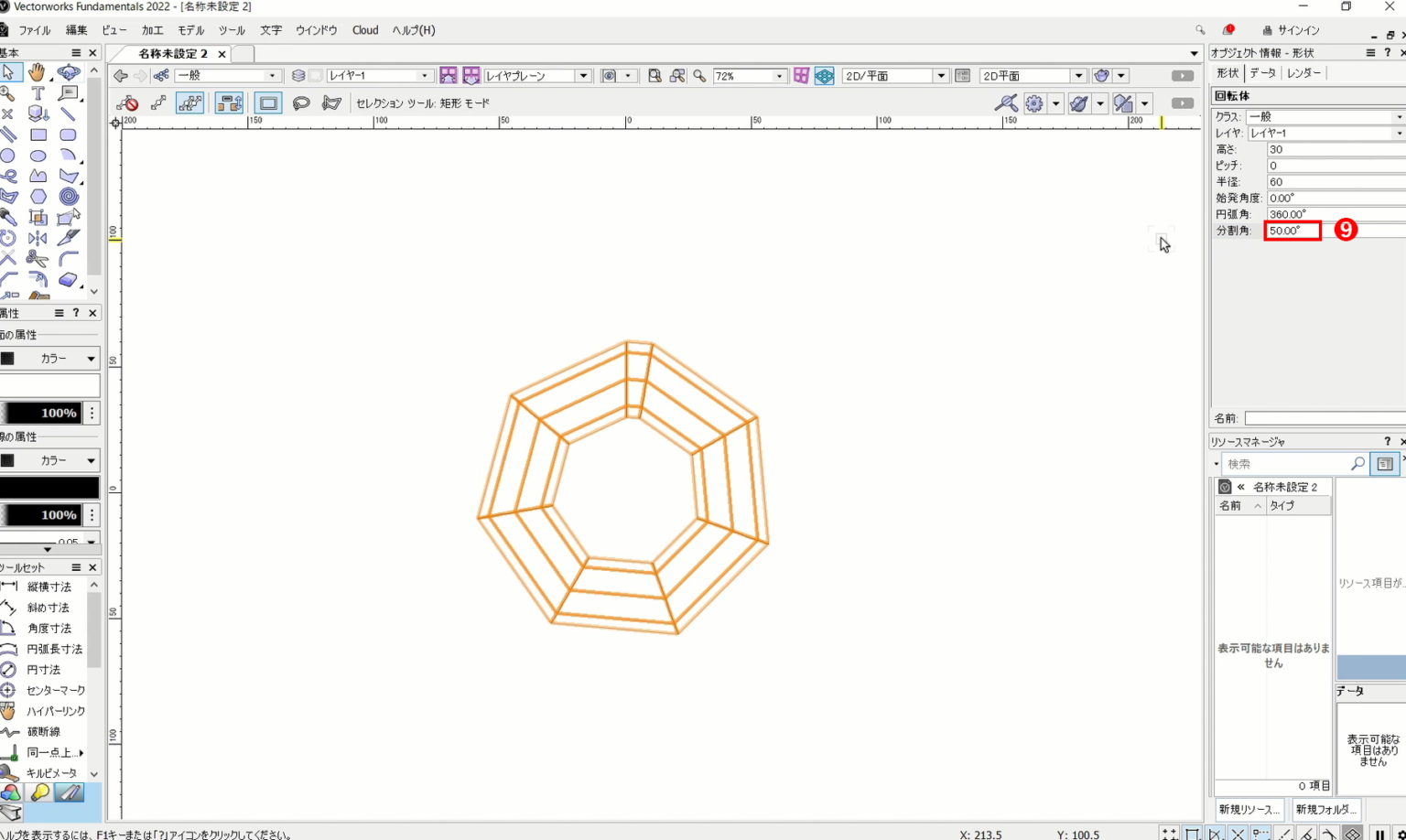
Task: Choose the Circle tool
Action: 9,154
